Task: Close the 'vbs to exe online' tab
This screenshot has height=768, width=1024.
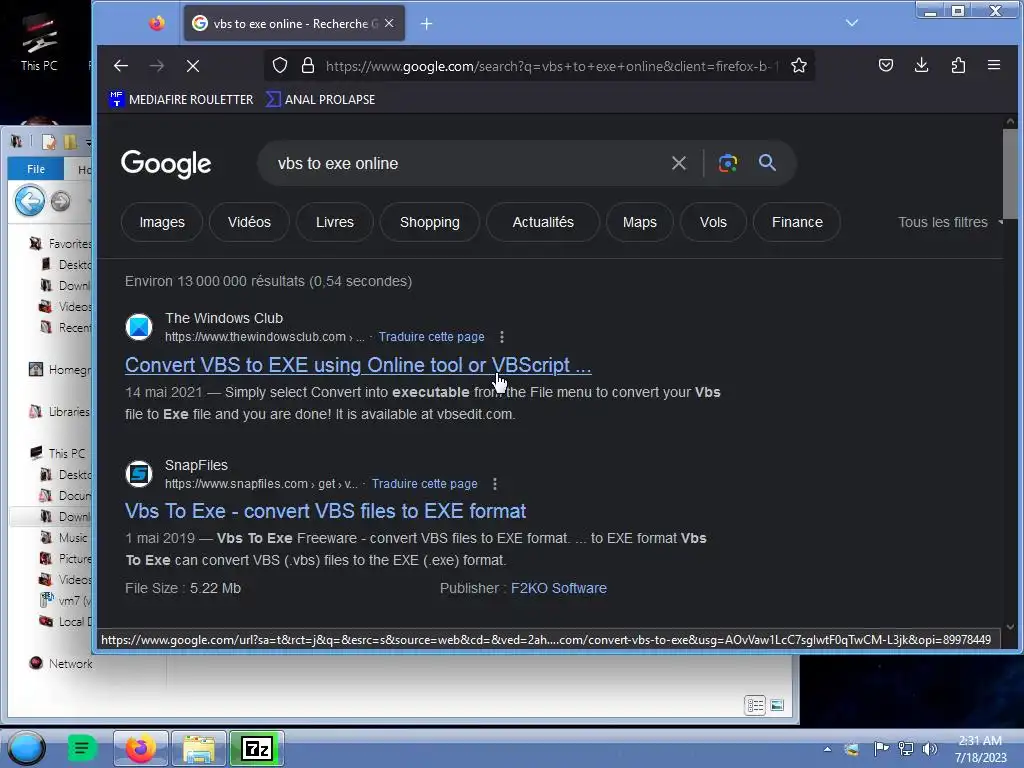Action: 389,23
